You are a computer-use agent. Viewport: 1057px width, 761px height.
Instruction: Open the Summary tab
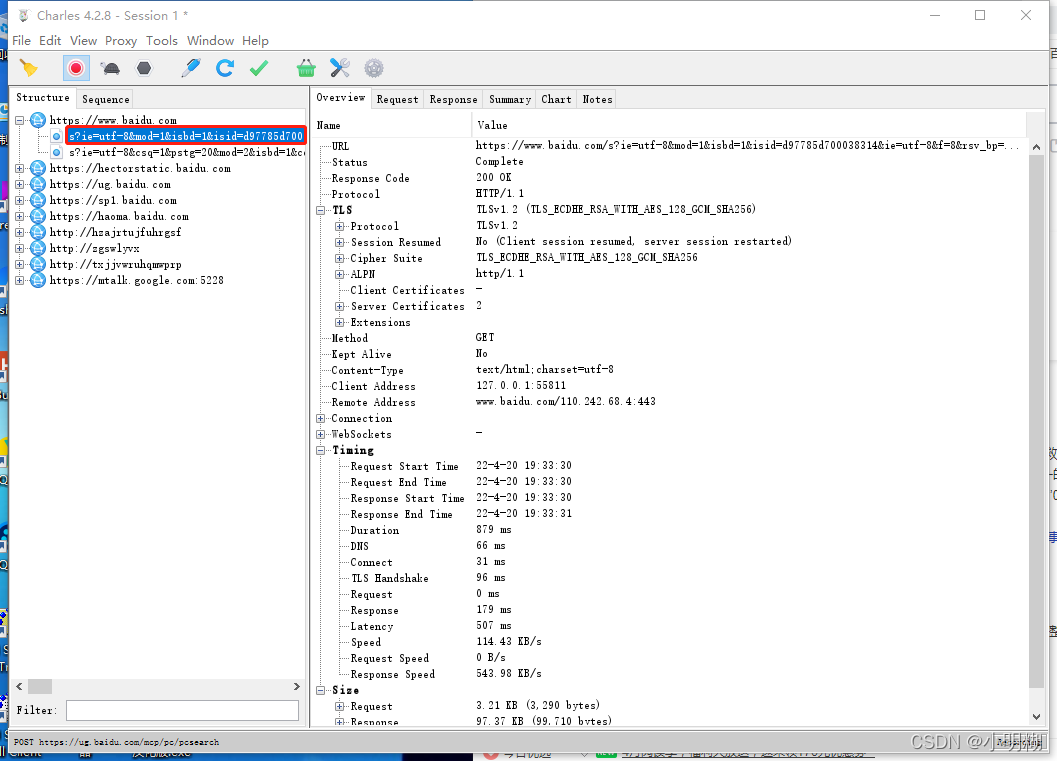[510, 99]
